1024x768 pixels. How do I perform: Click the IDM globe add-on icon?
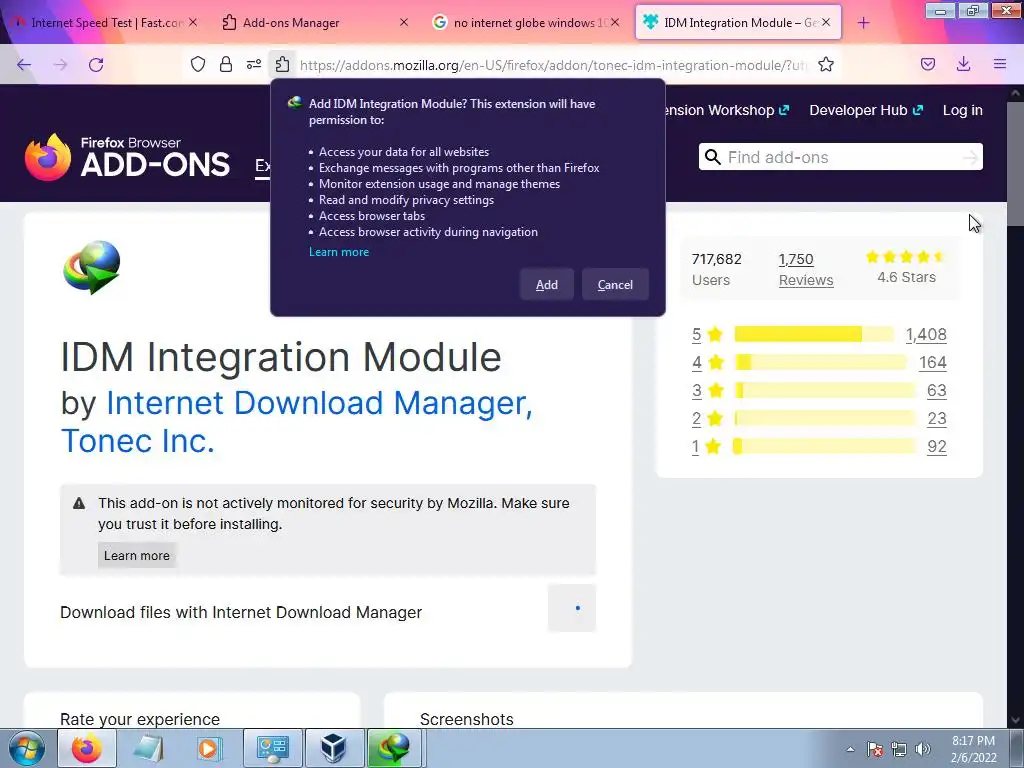(91, 267)
